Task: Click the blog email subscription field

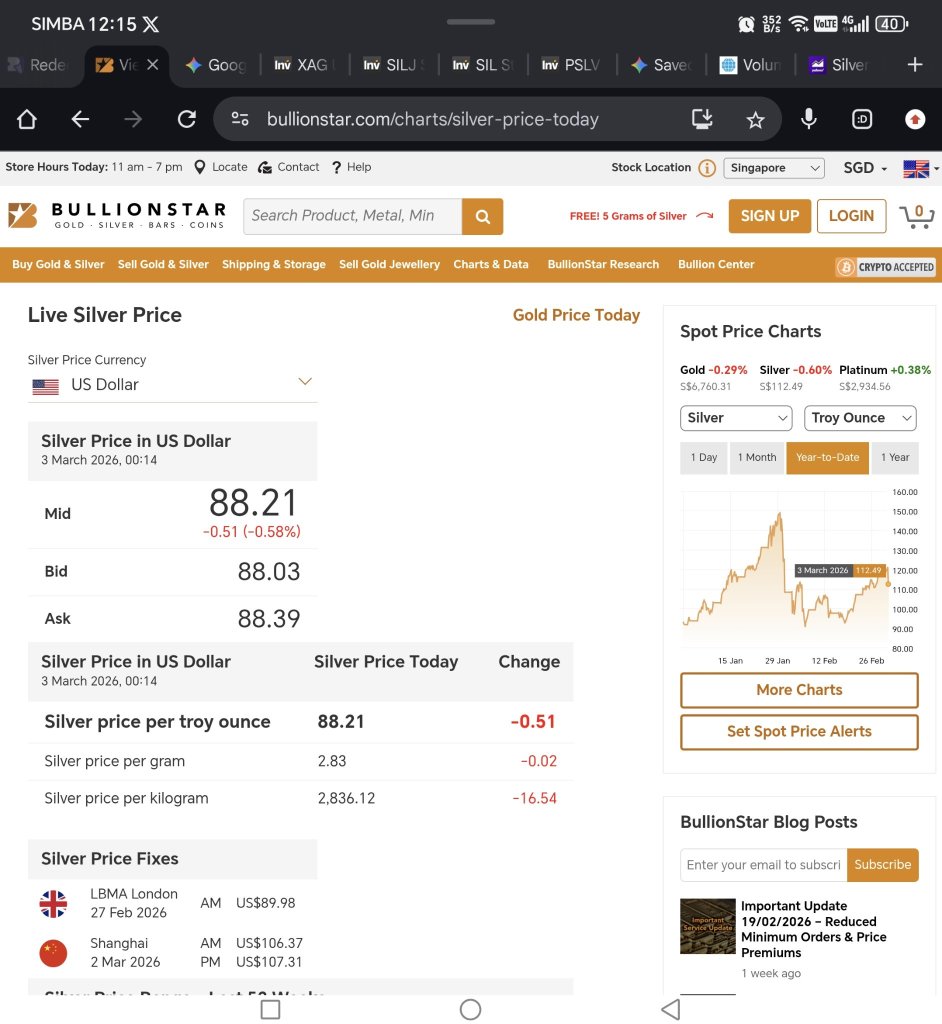Action: (x=764, y=865)
